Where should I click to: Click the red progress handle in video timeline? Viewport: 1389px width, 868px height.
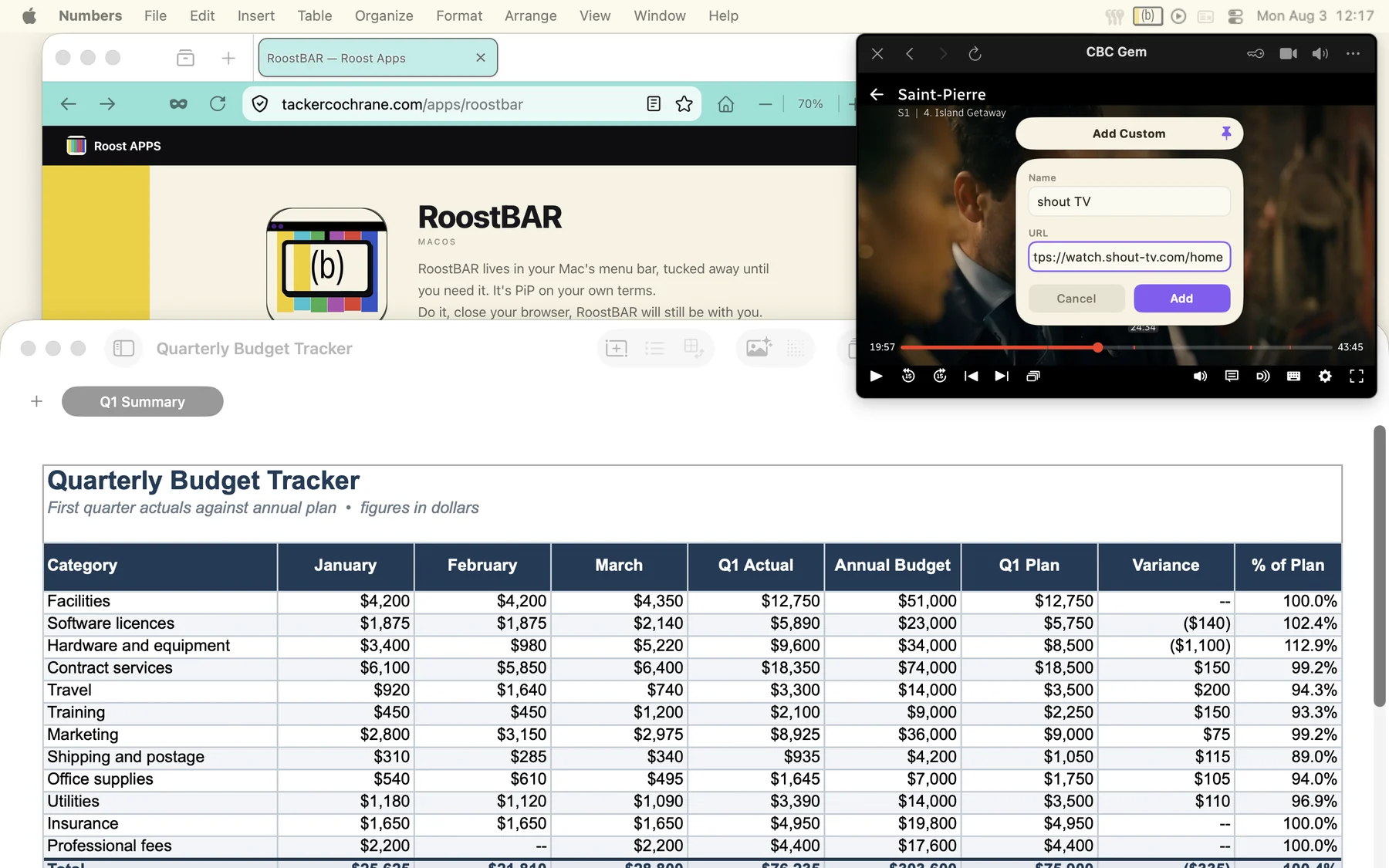click(x=1097, y=347)
